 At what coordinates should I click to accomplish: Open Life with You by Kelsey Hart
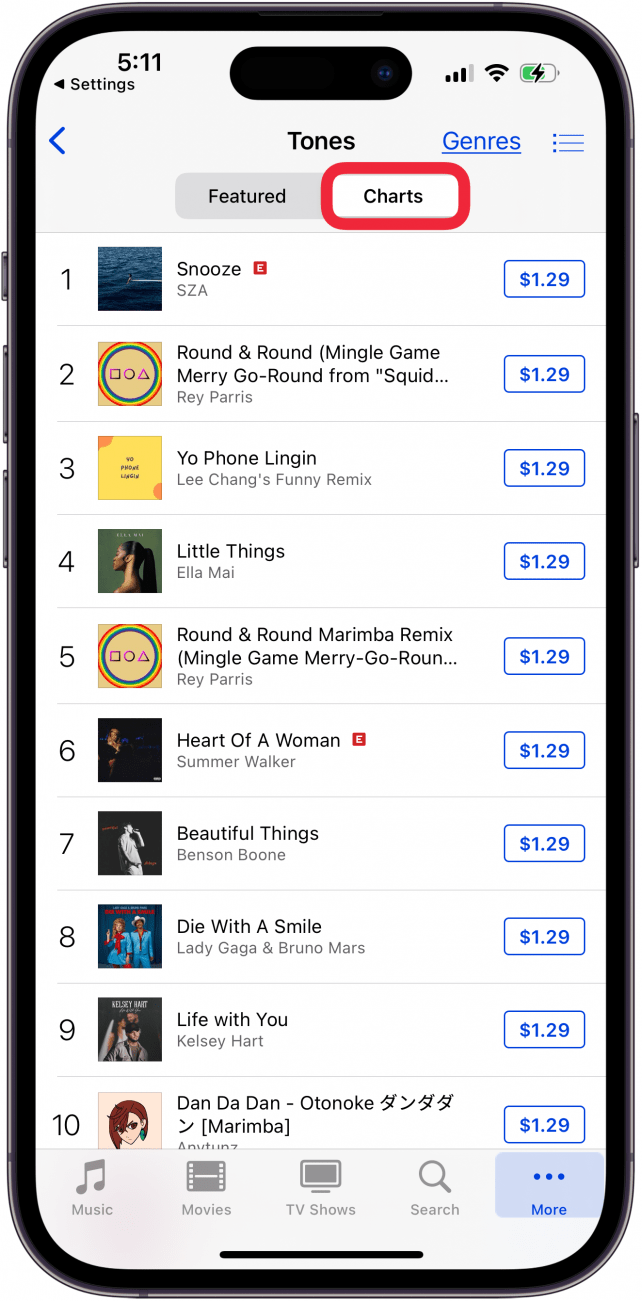tap(232, 1029)
